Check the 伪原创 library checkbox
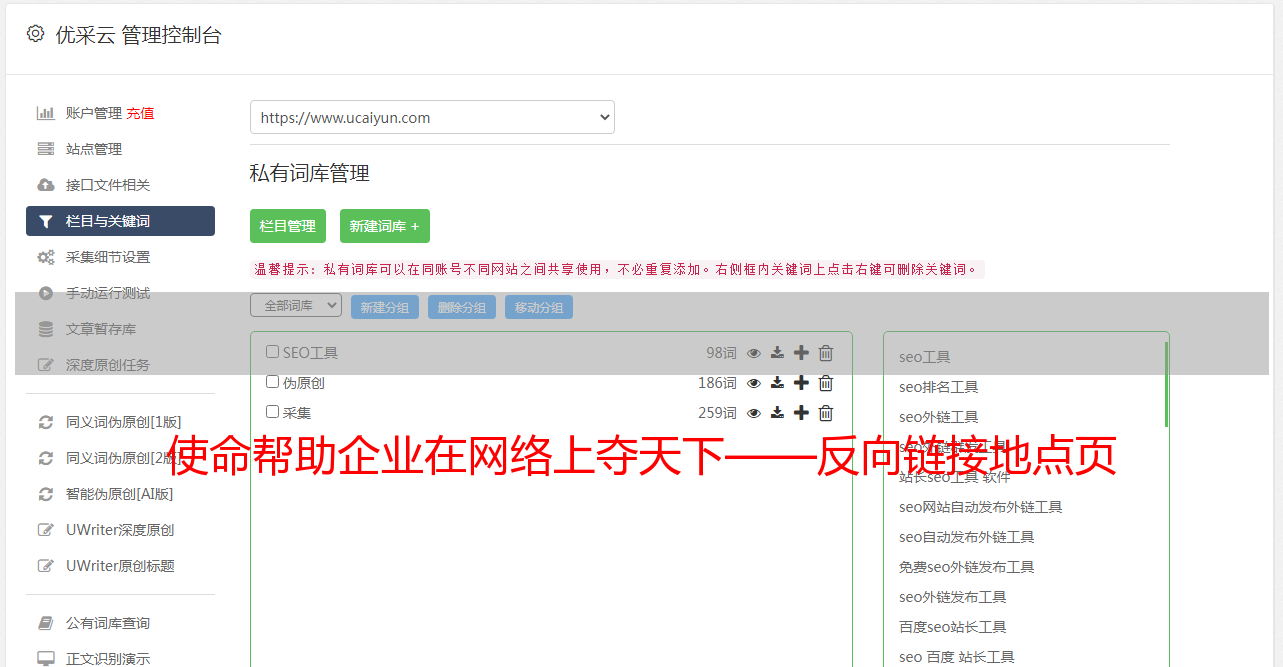This screenshot has width=1283, height=667. [x=272, y=382]
